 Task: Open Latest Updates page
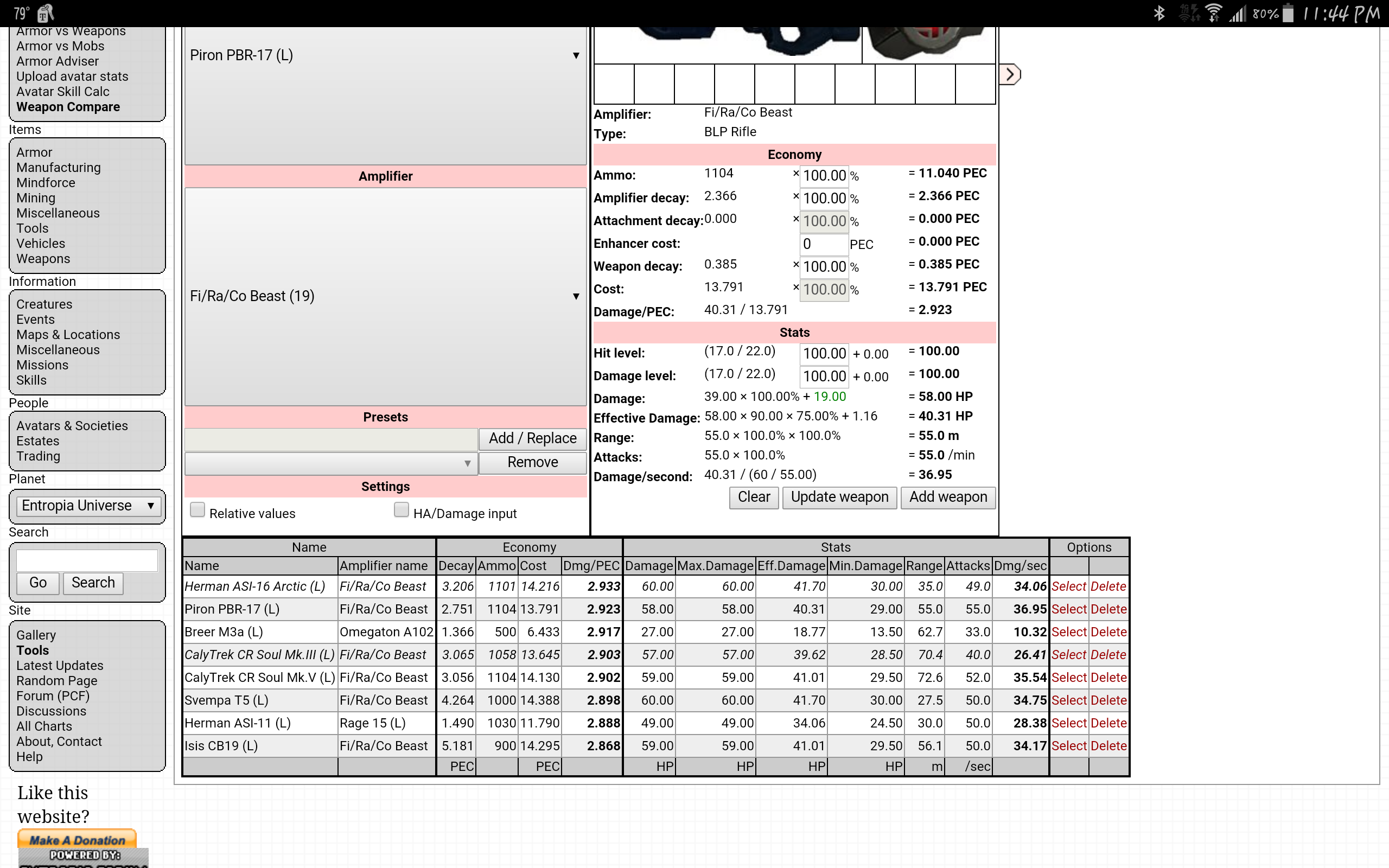[60, 666]
